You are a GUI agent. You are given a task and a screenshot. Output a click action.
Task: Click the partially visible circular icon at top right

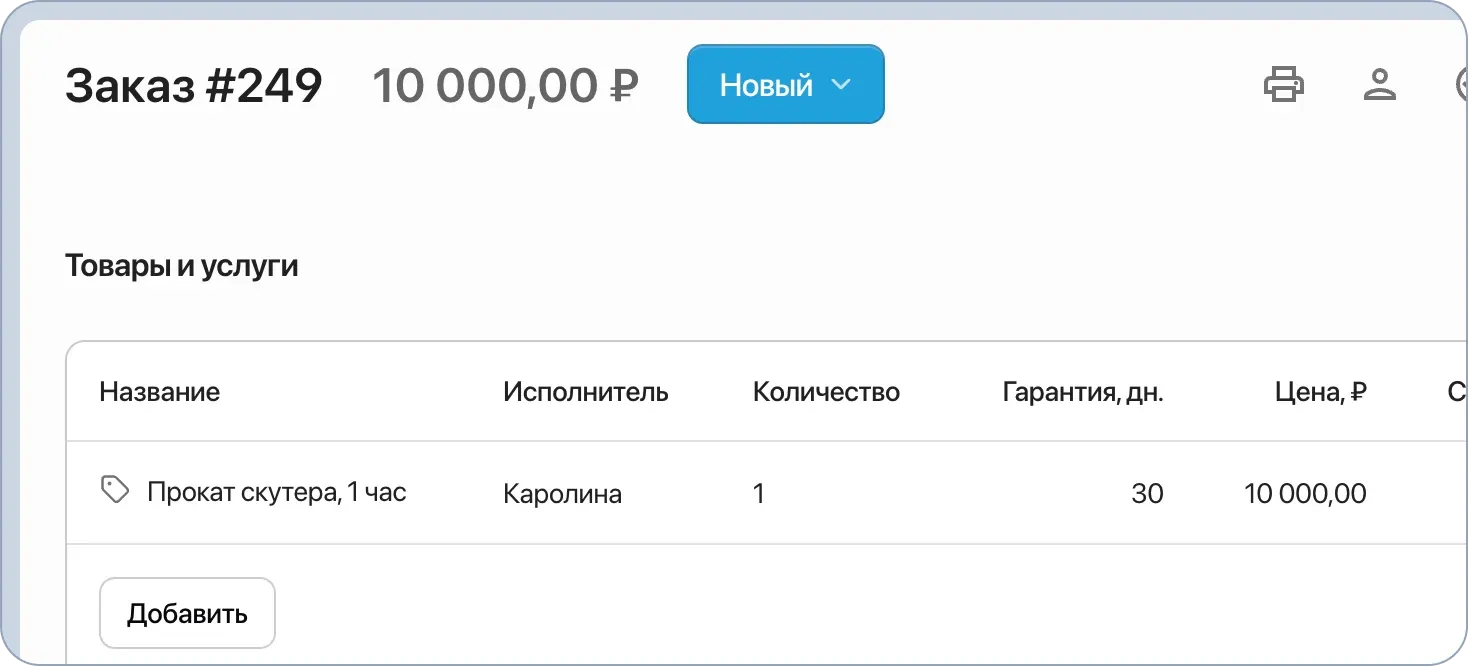tap(1462, 84)
